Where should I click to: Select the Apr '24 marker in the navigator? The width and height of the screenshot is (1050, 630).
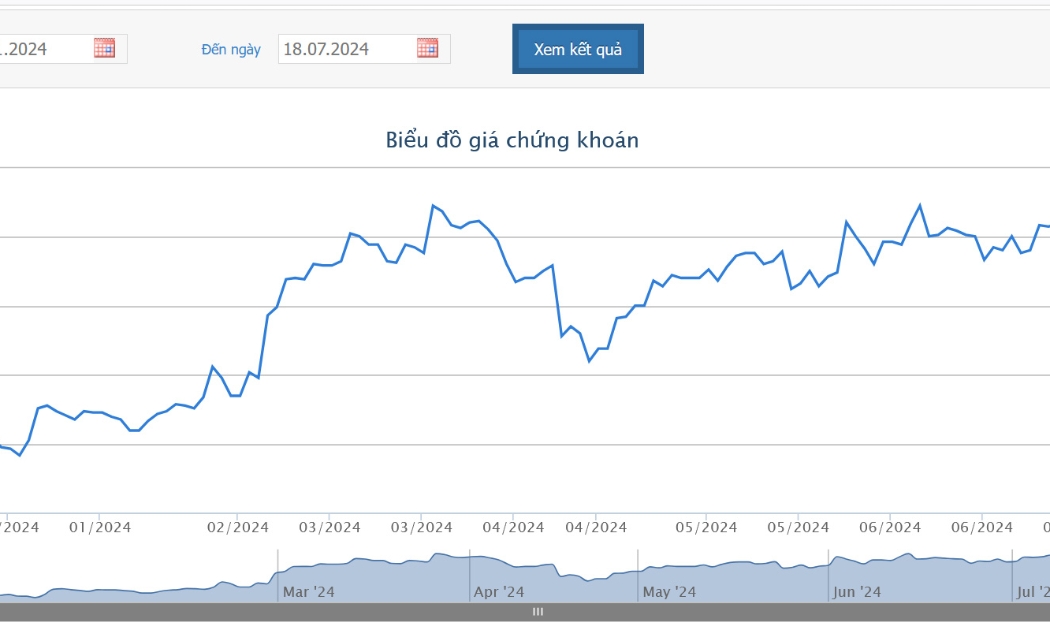click(x=499, y=592)
